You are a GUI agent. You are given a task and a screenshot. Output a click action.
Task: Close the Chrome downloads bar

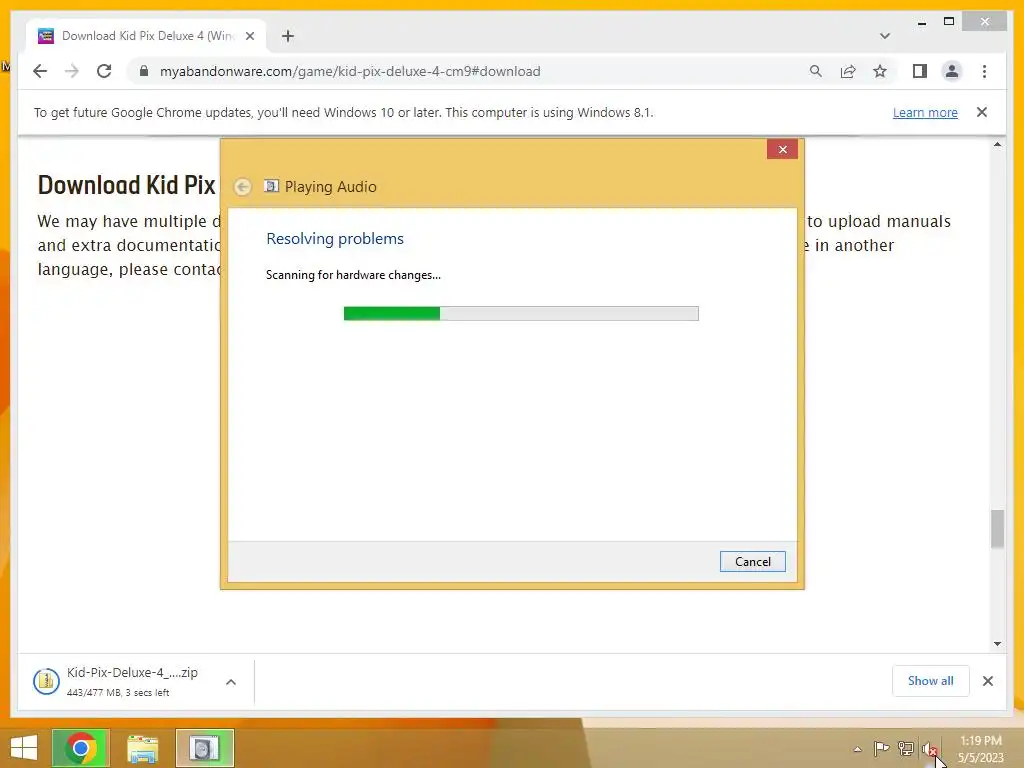coord(987,681)
